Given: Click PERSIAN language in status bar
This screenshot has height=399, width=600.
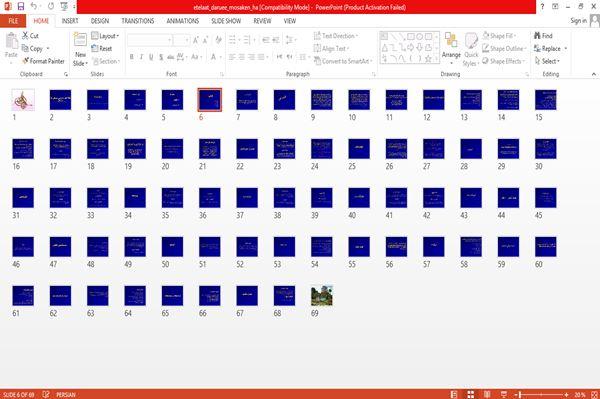Looking at the screenshot, I should tap(66, 394).
